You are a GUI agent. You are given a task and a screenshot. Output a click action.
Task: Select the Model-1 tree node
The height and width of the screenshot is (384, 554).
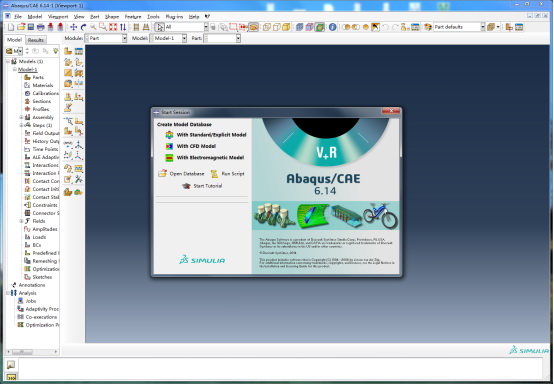point(28,69)
